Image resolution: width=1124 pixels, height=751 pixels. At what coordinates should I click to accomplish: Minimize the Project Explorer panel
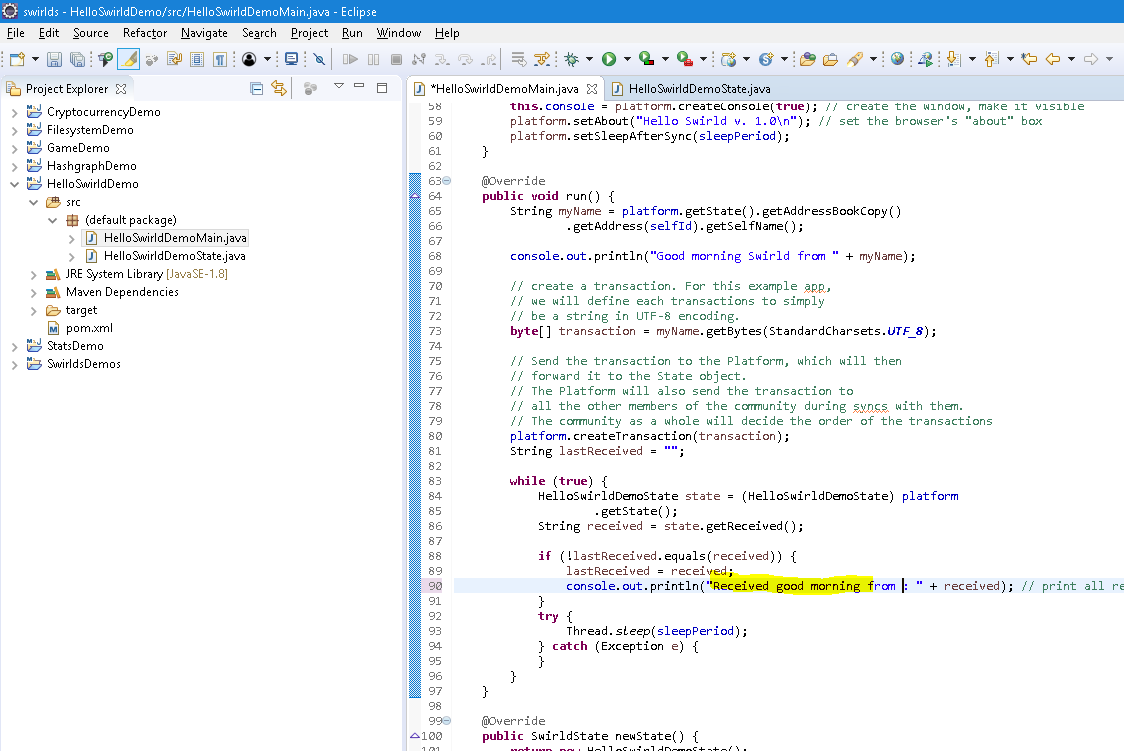[x=359, y=86]
